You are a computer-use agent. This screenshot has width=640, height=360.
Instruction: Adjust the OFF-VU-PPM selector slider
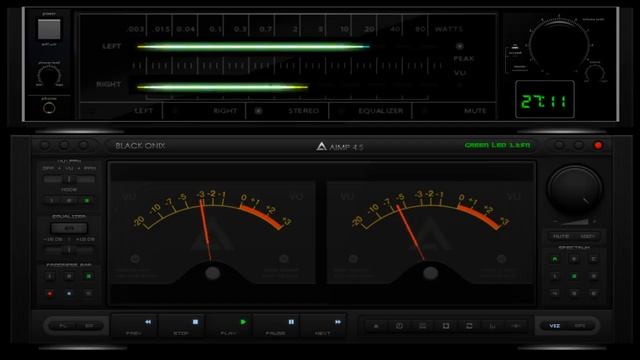tap(69, 179)
